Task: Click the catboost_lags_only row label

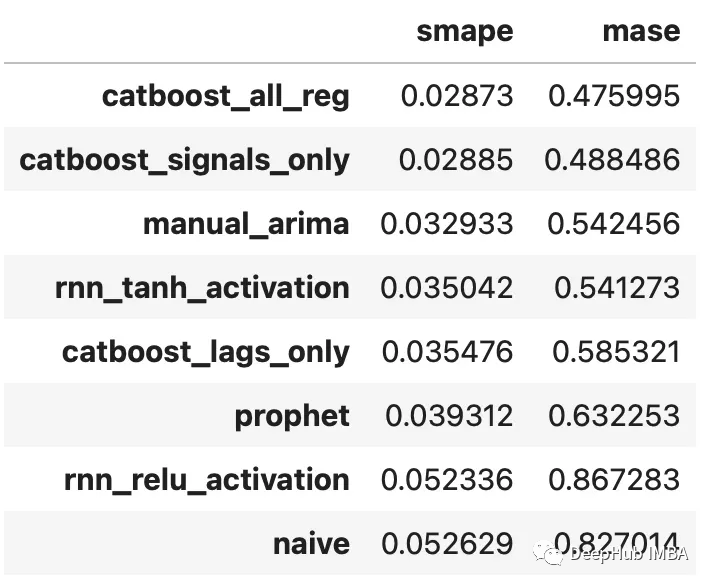Action: (x=206, y=352)
